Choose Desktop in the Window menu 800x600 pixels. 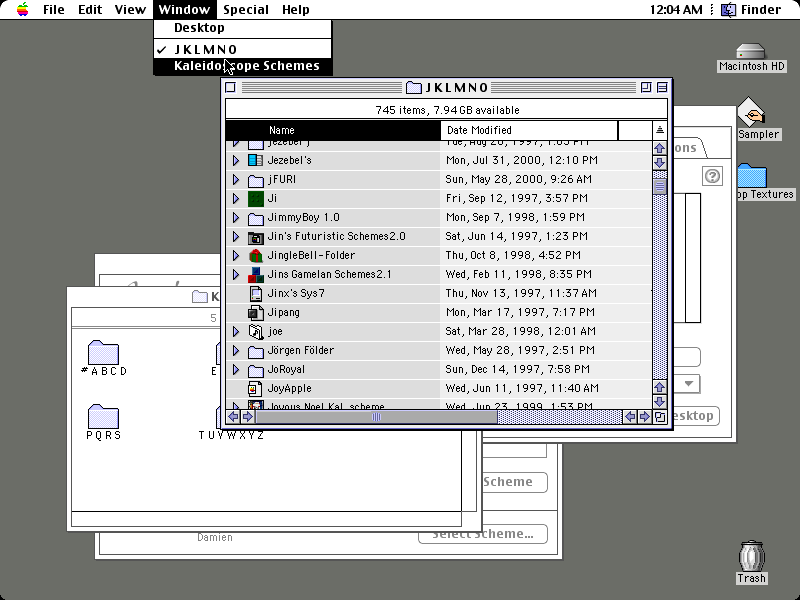[x=243, y=28]
